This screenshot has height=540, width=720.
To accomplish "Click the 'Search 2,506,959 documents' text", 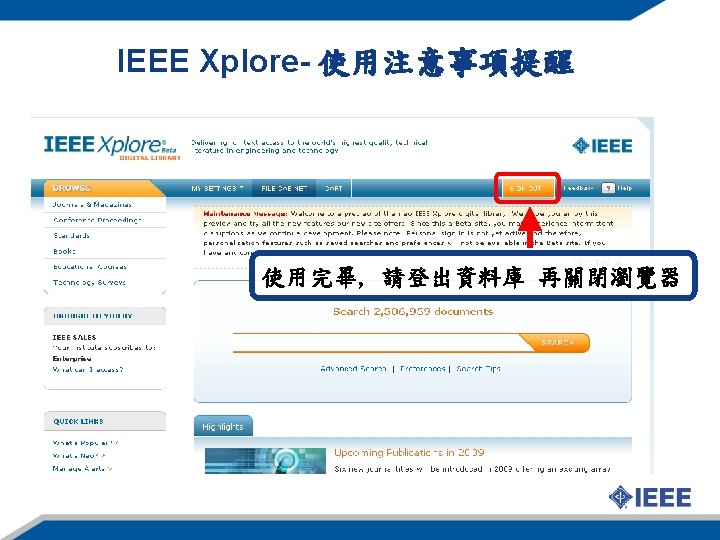I will pos(413,312).
